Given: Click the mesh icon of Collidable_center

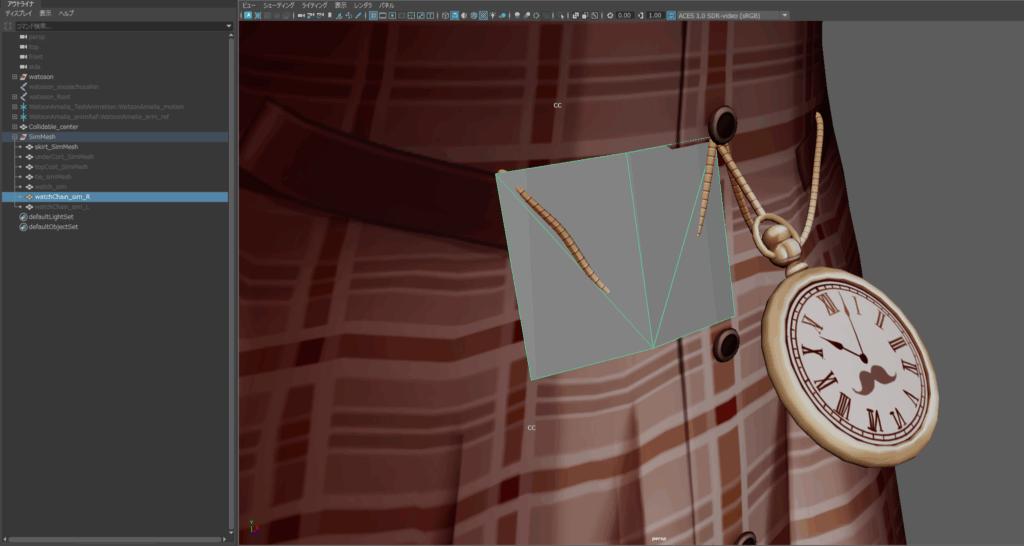Looking at the screenshot, I should coord(23,127).
